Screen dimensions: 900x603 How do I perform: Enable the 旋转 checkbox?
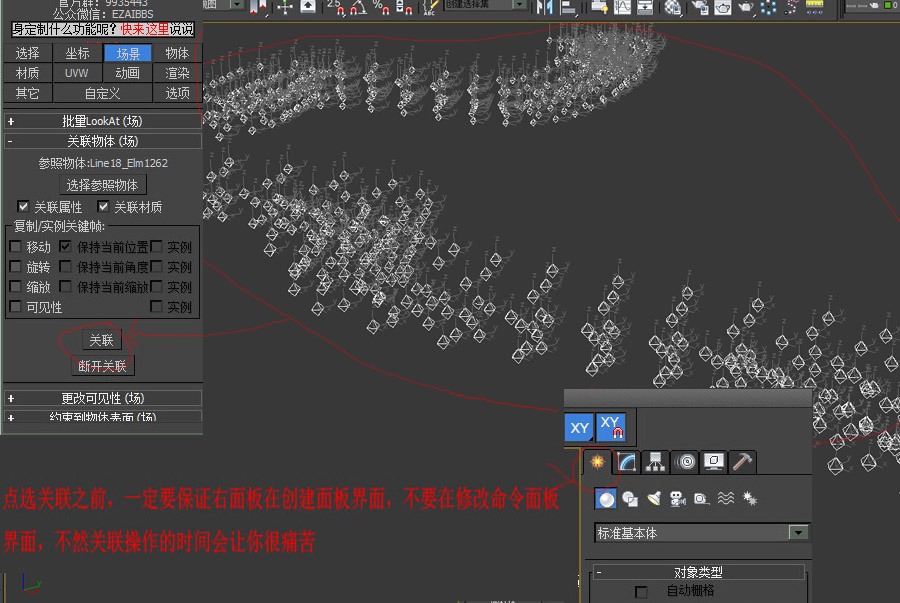(15, 267)
